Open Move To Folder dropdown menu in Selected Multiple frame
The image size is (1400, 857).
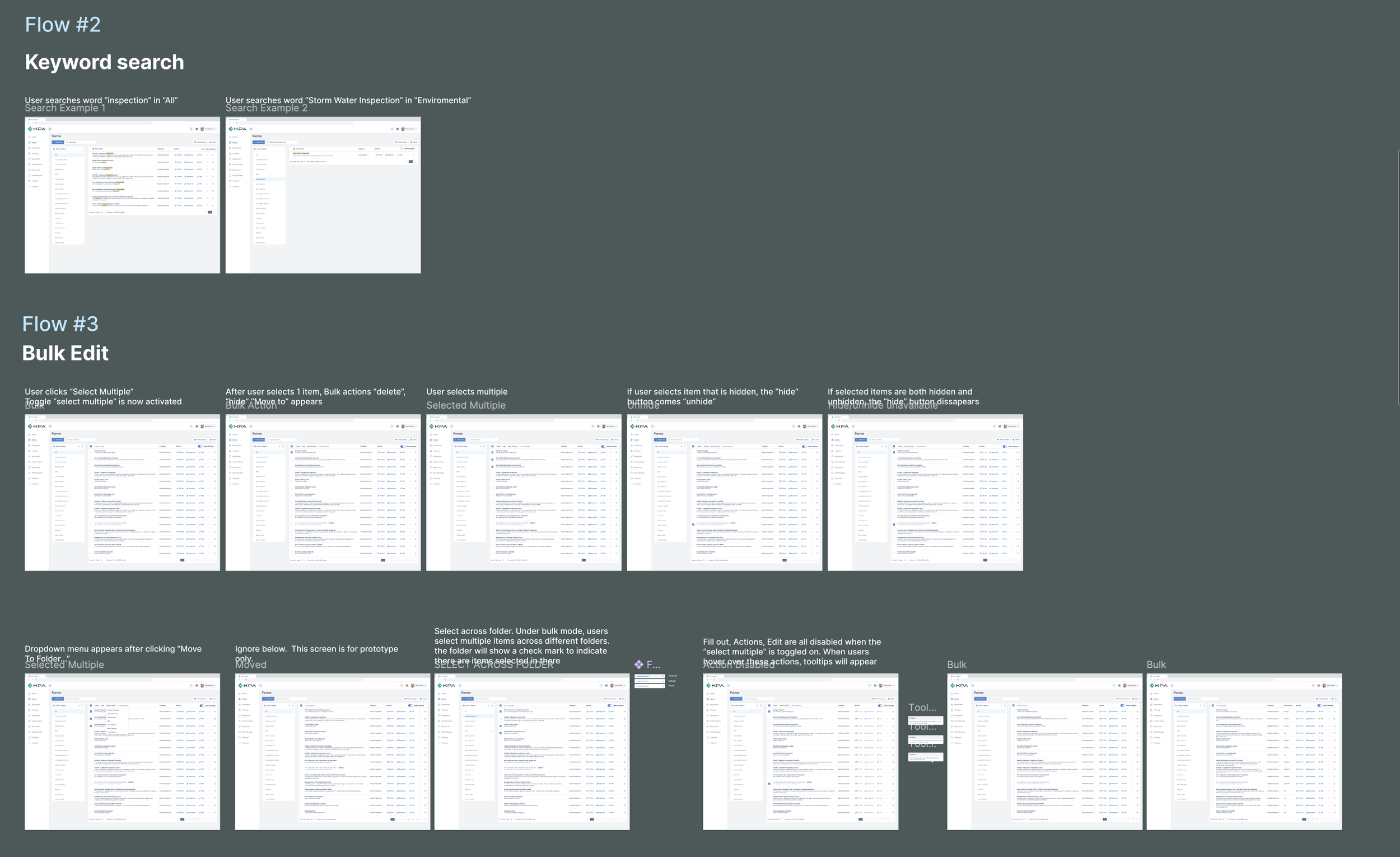click(x=112, y=705)
